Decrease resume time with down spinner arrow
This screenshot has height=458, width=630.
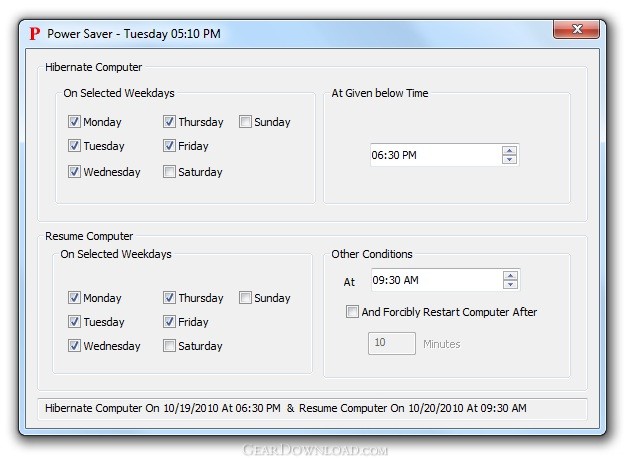(510, 286)
